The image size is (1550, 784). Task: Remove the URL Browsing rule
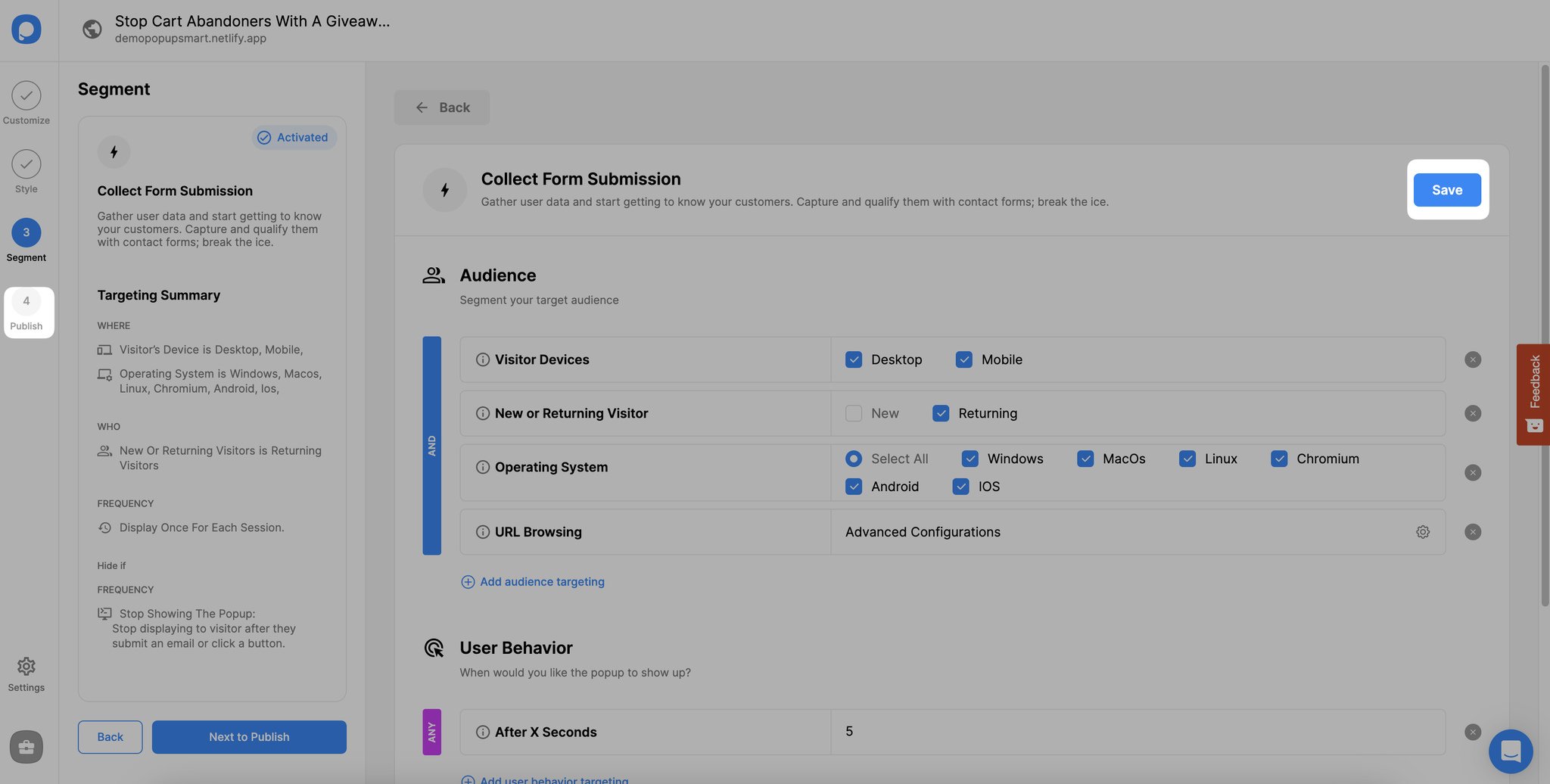(1473, 532)
